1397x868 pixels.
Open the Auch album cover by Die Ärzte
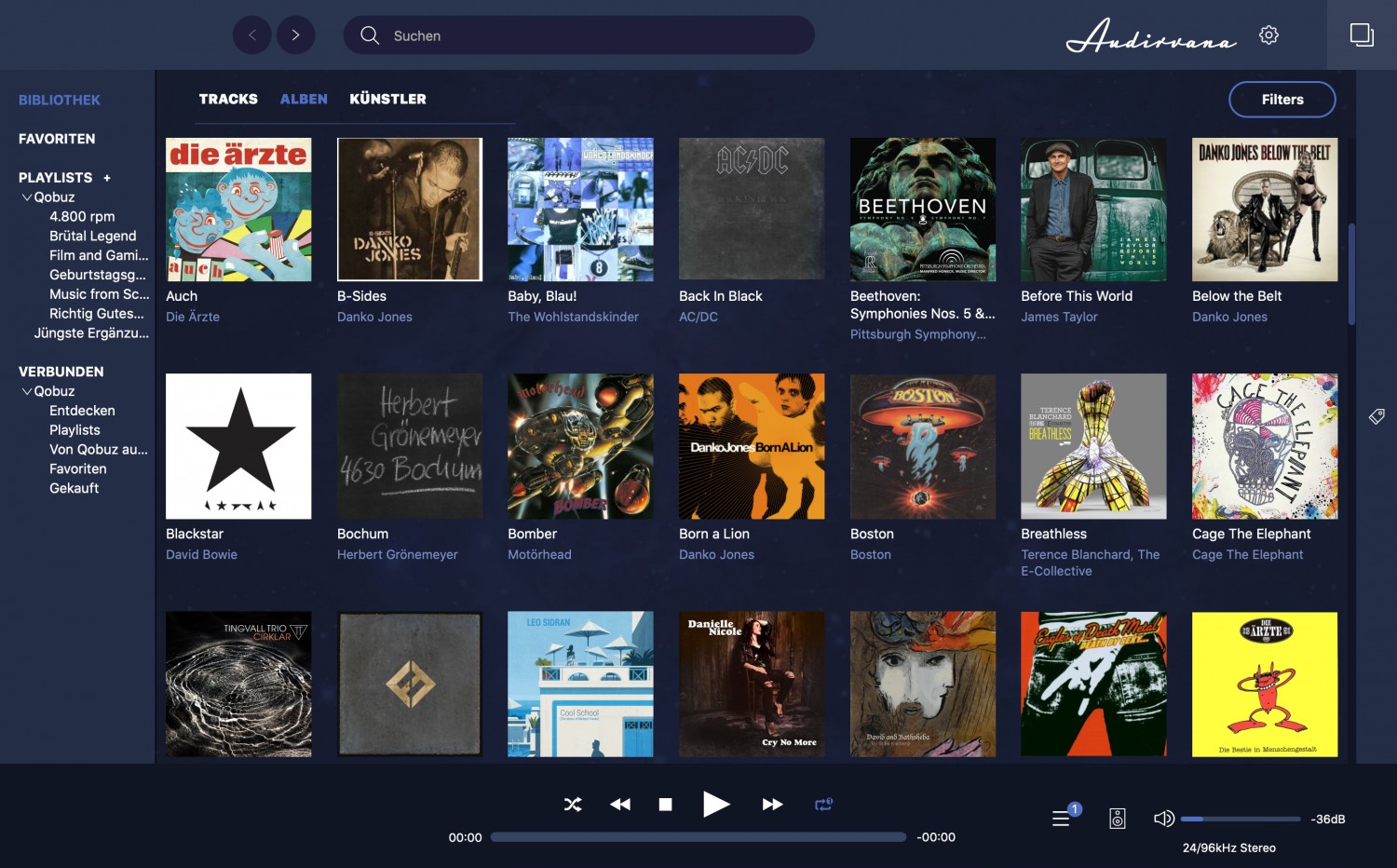pyautogui.click(x=238, y=210)
